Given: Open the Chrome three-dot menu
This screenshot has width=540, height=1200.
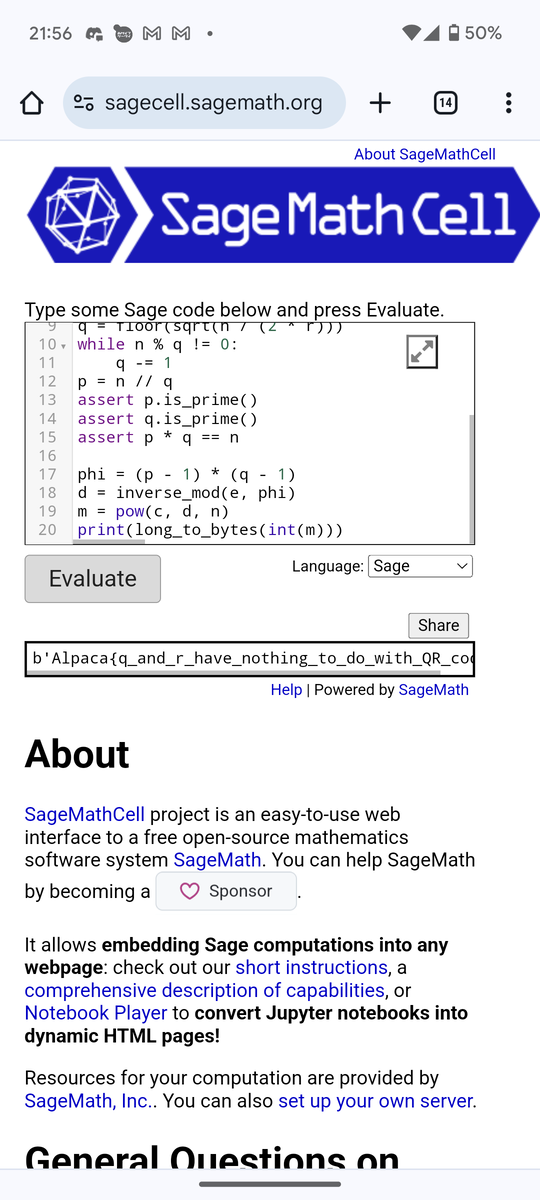Looking at the screenshot, I should 508,103.
